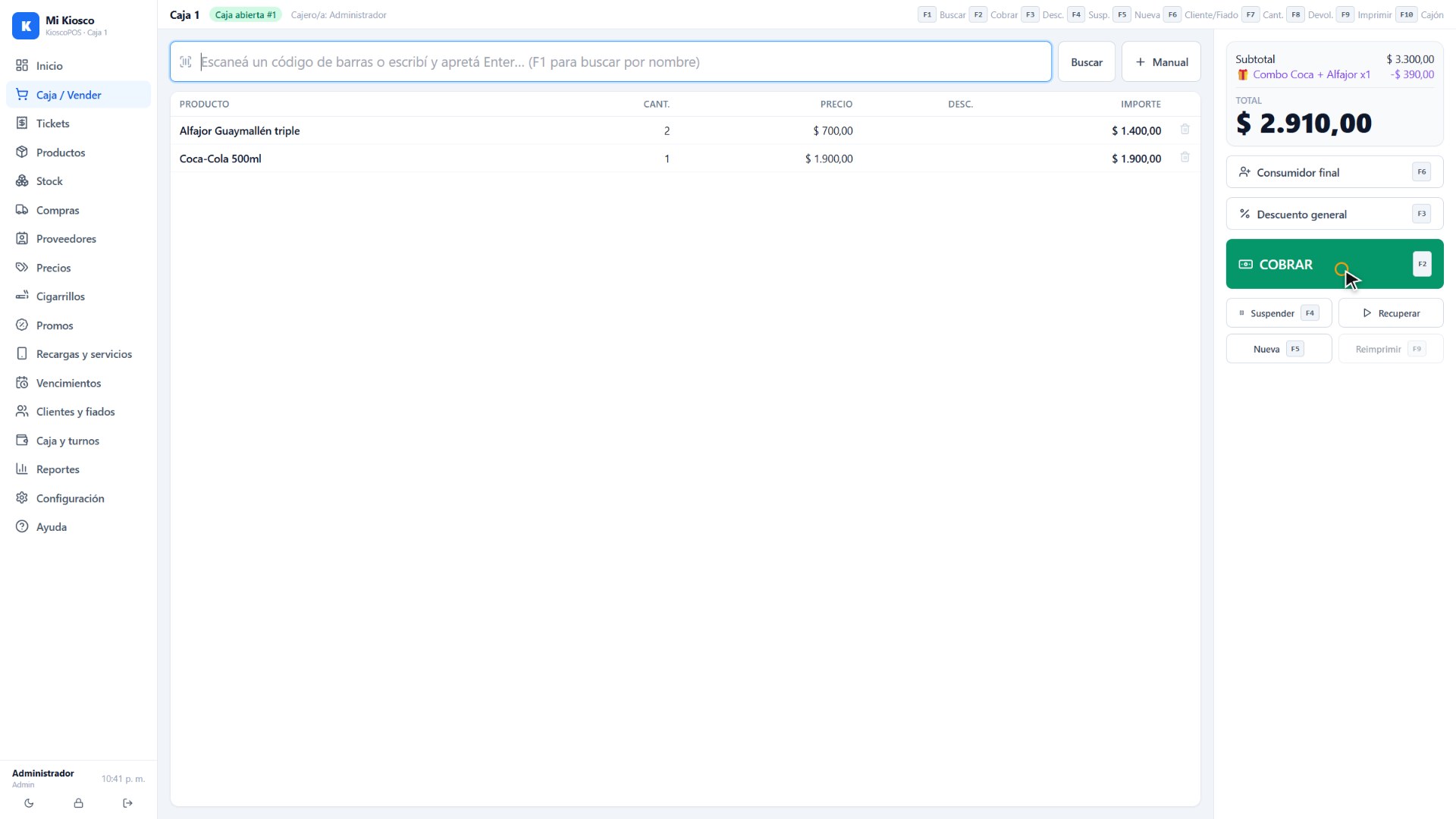The image size is (1456, 819).
Task: Delete the Alfajor Guaymallén triple row
Action: coord(1185,130)
